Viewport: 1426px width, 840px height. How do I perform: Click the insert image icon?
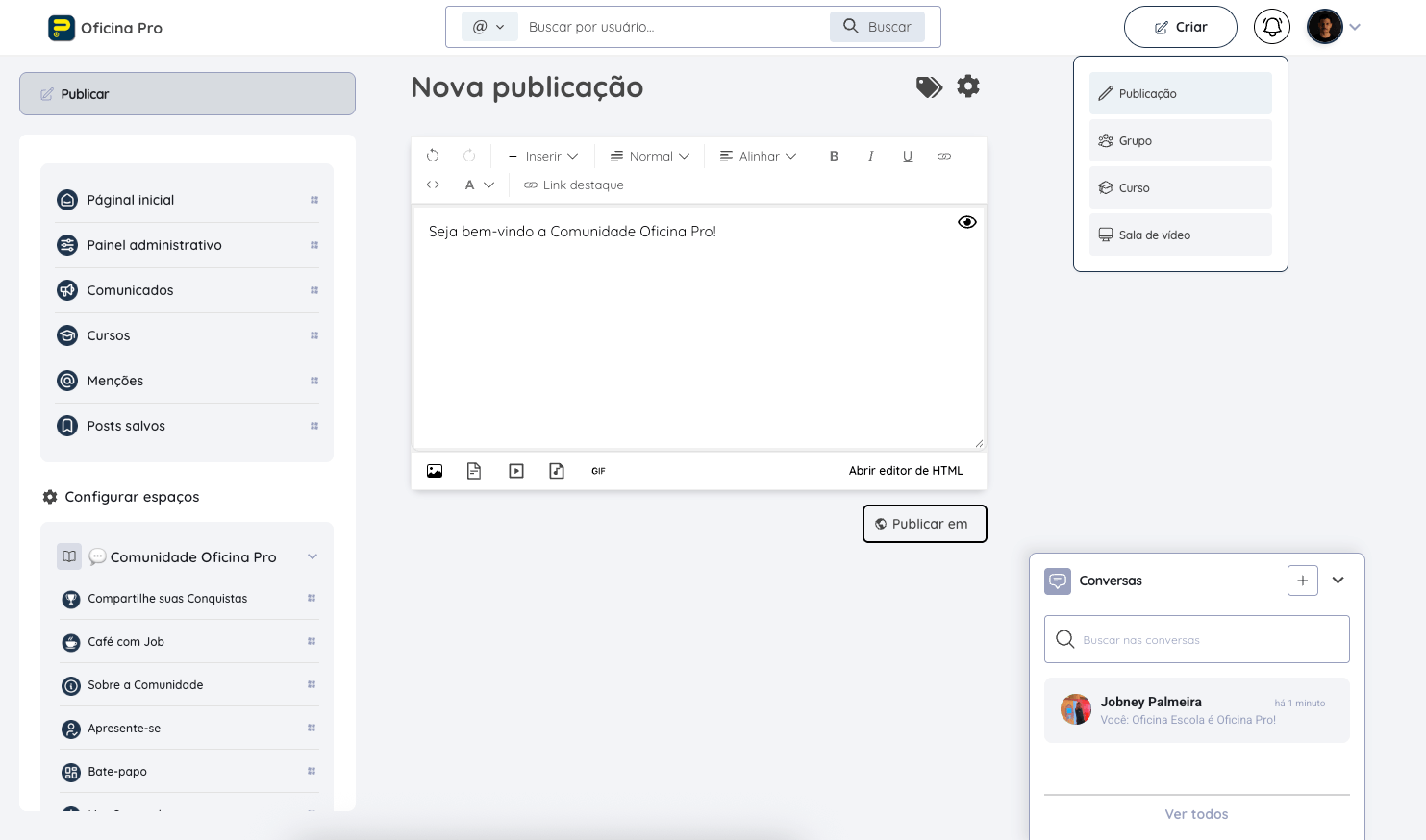[435, 471]
